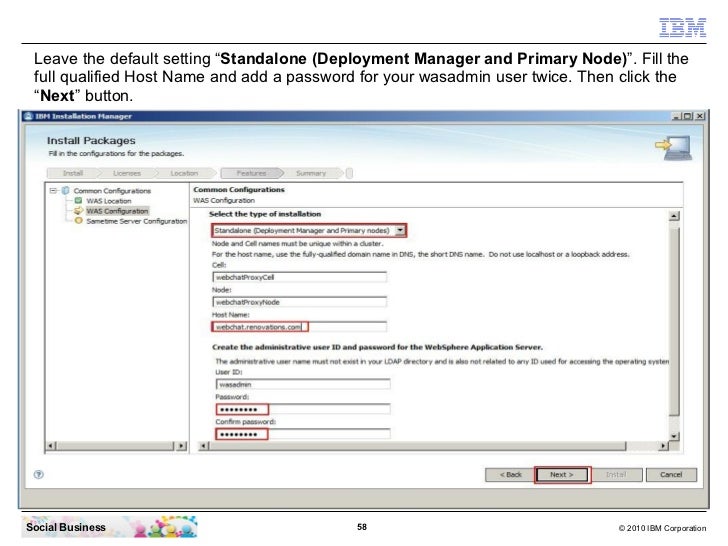
Task: Open the installation type dropdown arrow
Action: [400, 230]
